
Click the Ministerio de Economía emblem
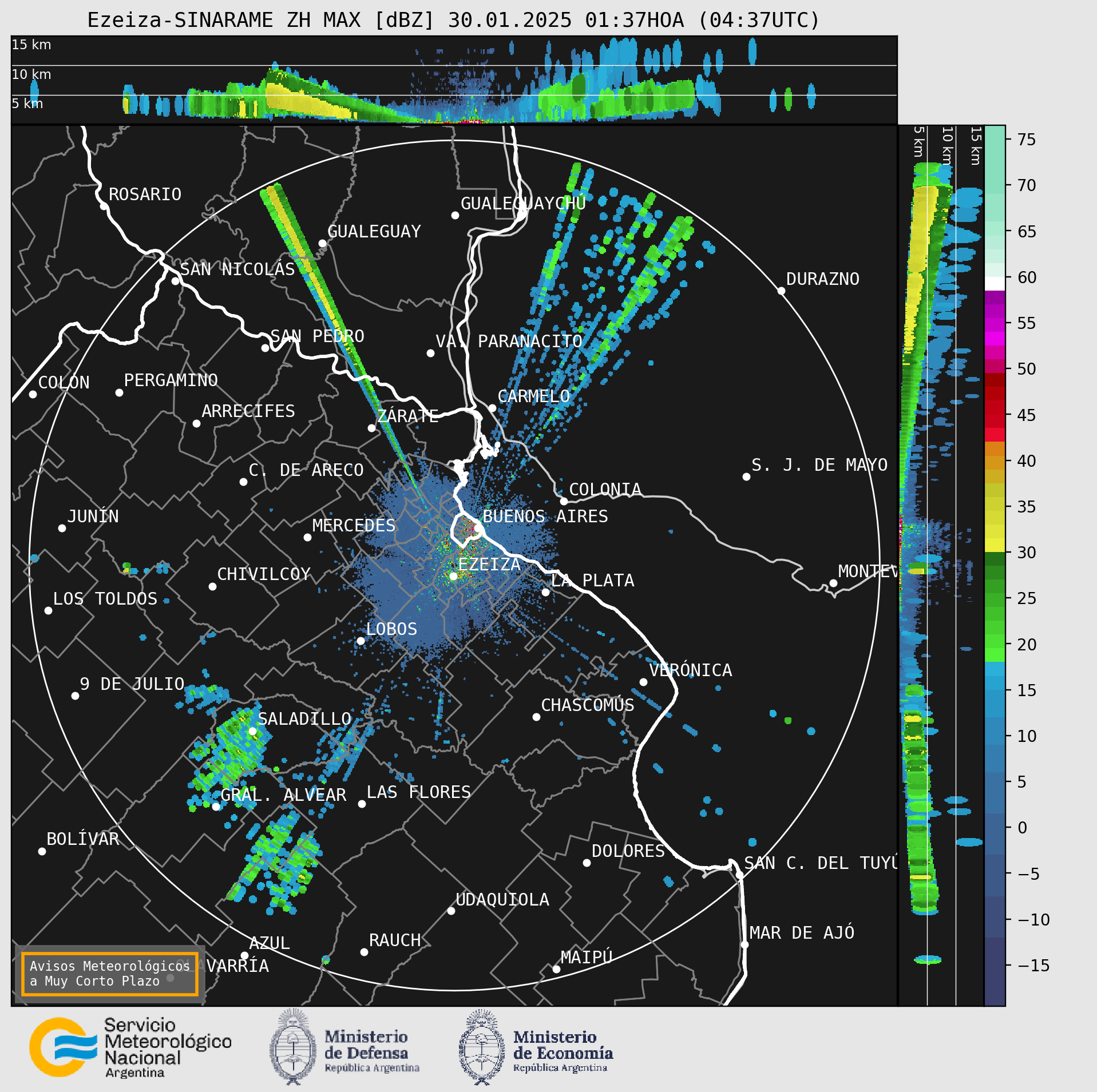(x=482, y=1047)
